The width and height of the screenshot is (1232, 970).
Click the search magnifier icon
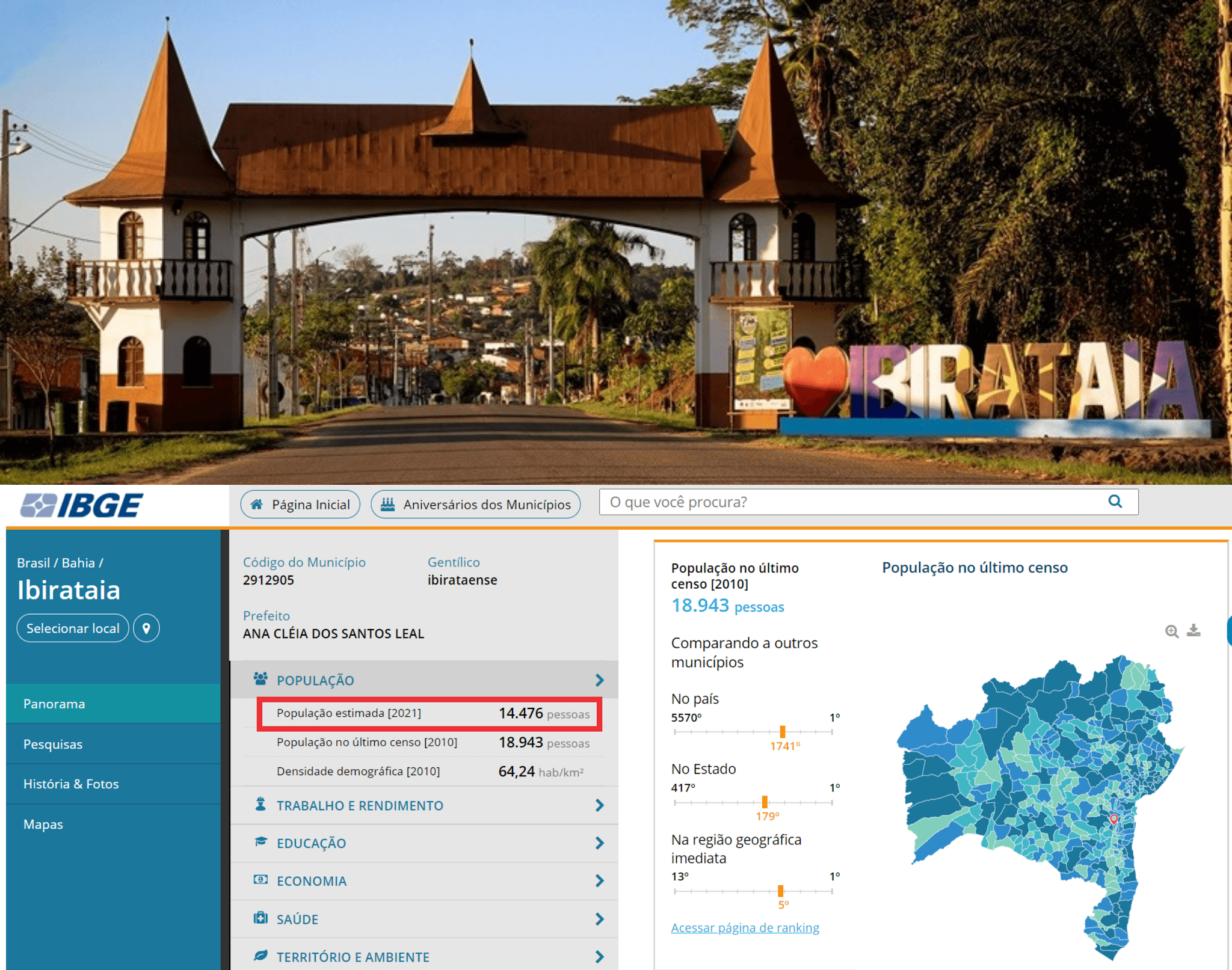point(1115,502)
